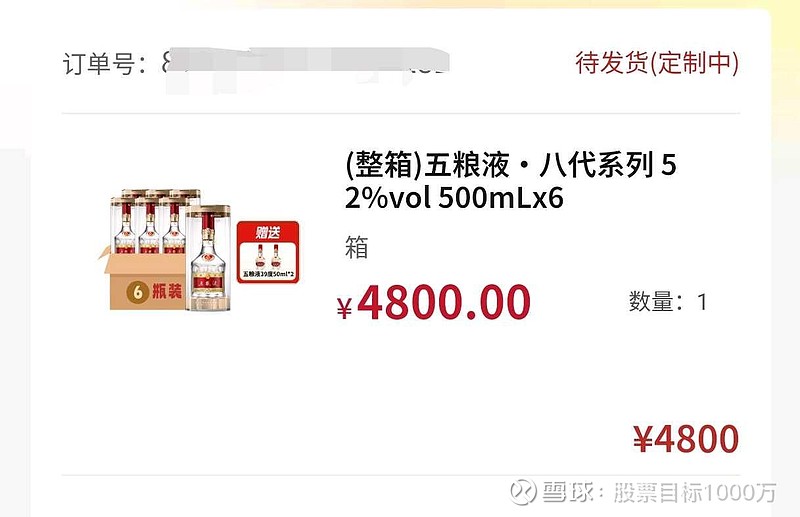Image resolution: width=800 pixels, height=517 pixels.
Task: Select the blurred order number value
Action: 305,64
